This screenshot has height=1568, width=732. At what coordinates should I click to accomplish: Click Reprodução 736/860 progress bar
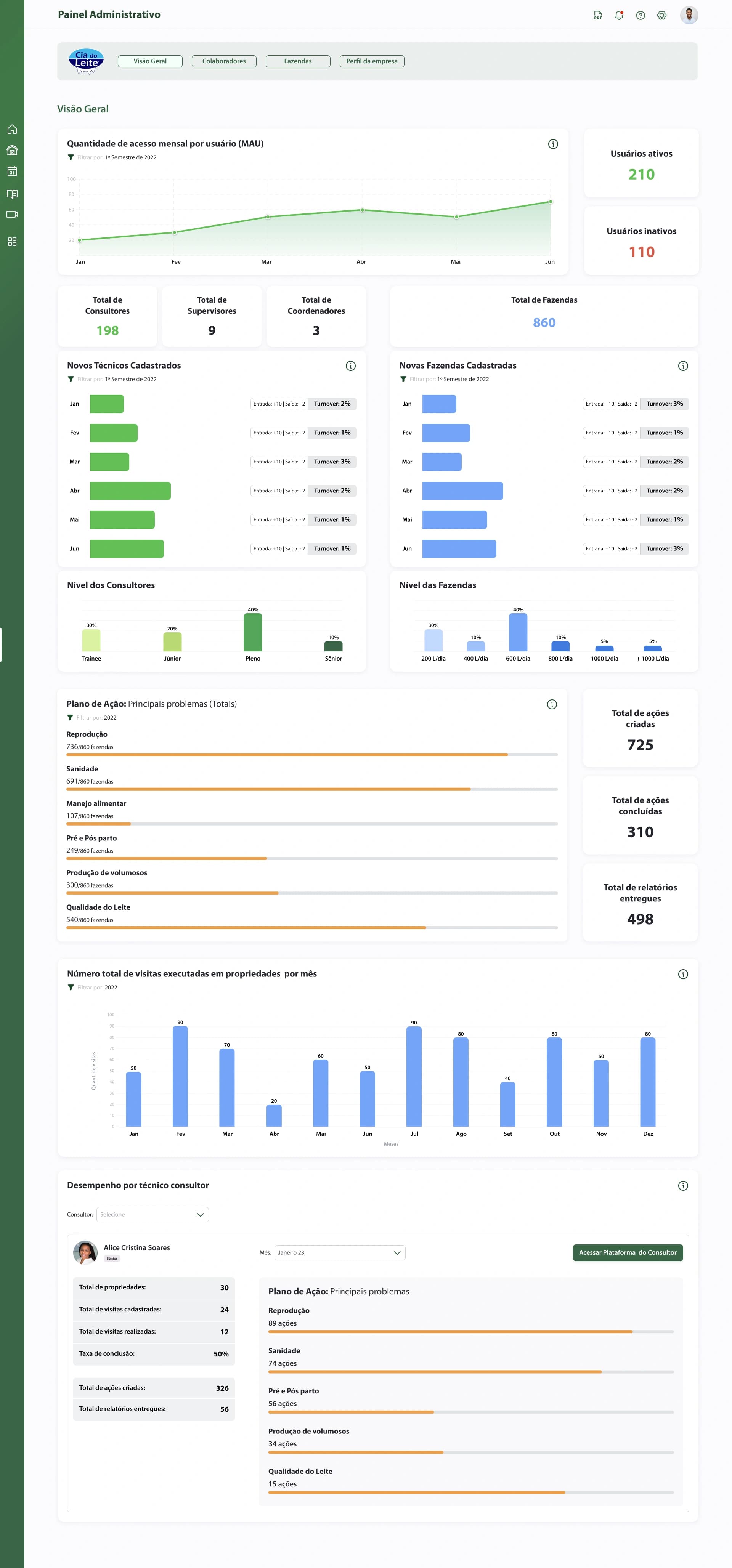pos(312,755)
